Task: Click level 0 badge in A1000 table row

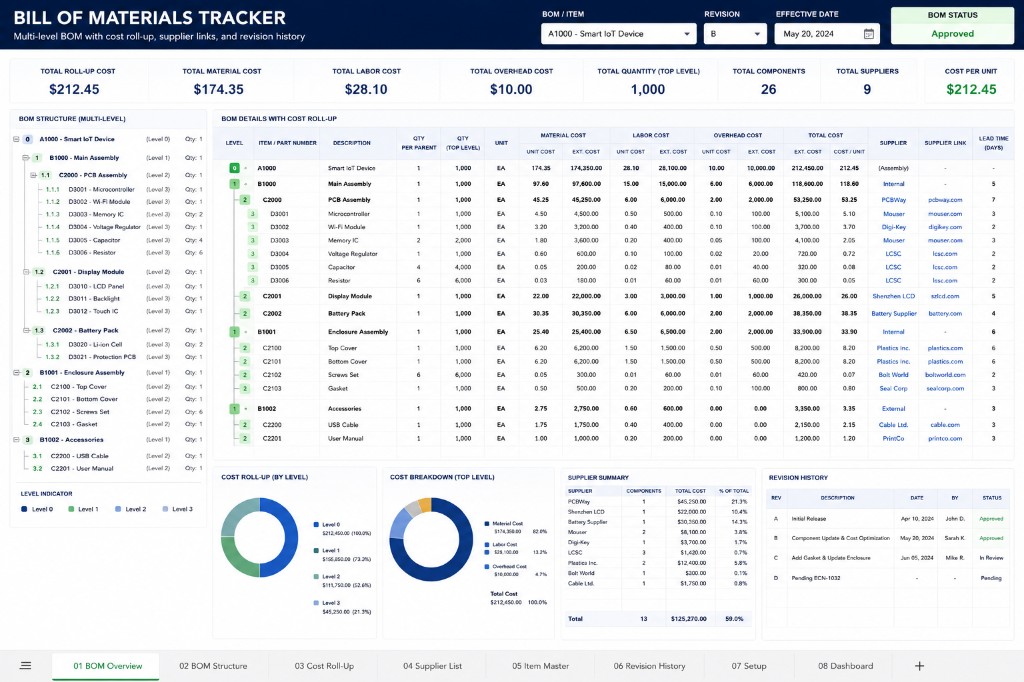Action: 234,168
